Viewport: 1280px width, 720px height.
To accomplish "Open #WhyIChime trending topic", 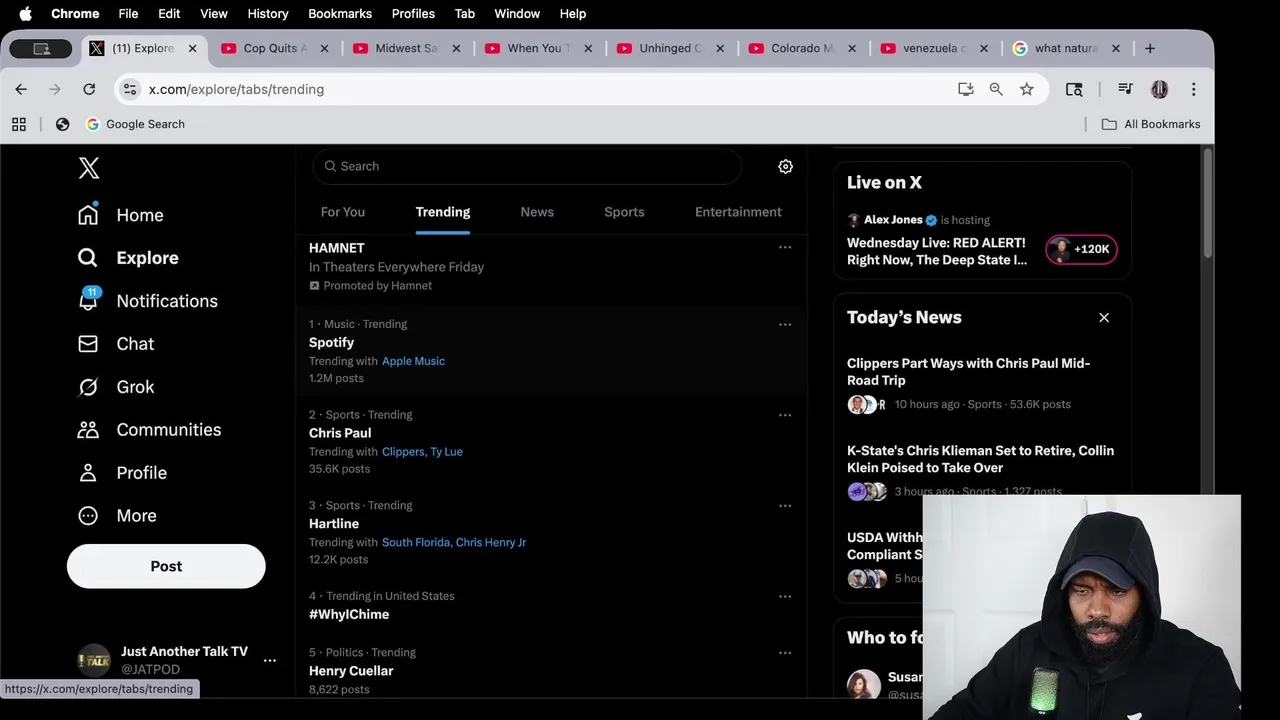I will pos(349,614).
